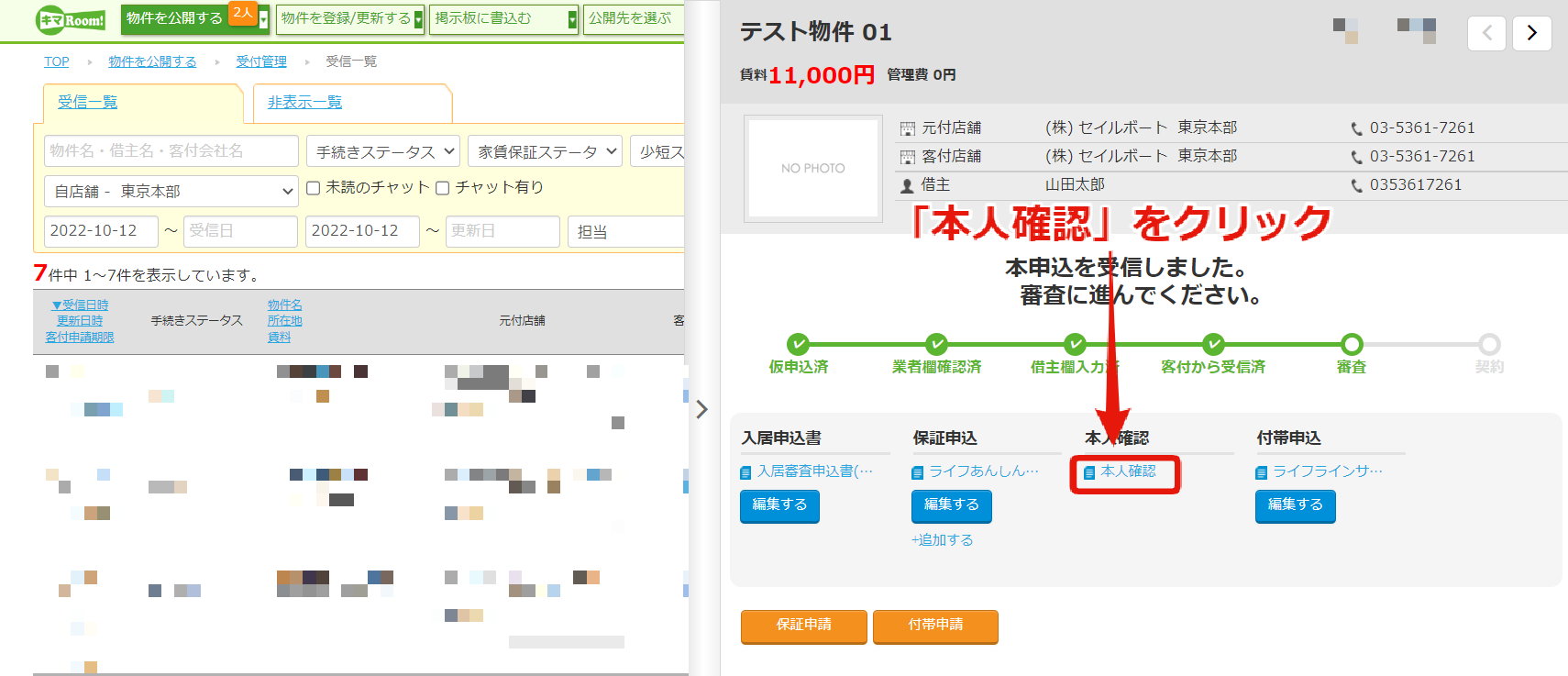Click the NO PHOTO thumbnail
1568x676 pixels.
[x=813, y=169]
